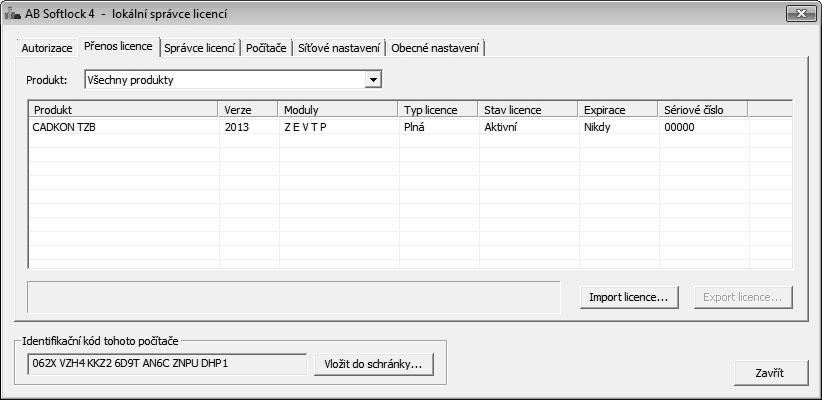Sort by Typ licence column header
The height and width of the screenshot is (400, 822).
point(438,110)
